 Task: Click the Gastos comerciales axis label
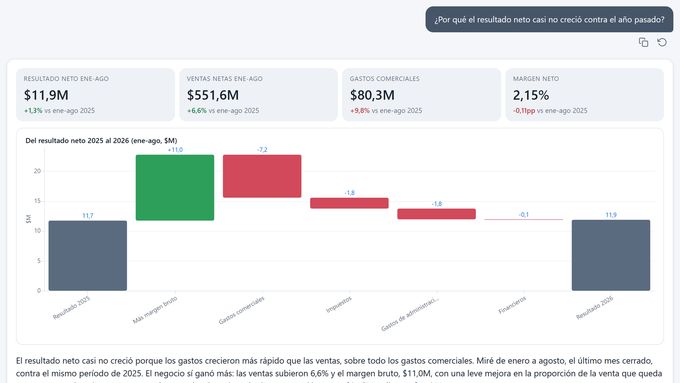pyautogui.click(x=241, y=311)
